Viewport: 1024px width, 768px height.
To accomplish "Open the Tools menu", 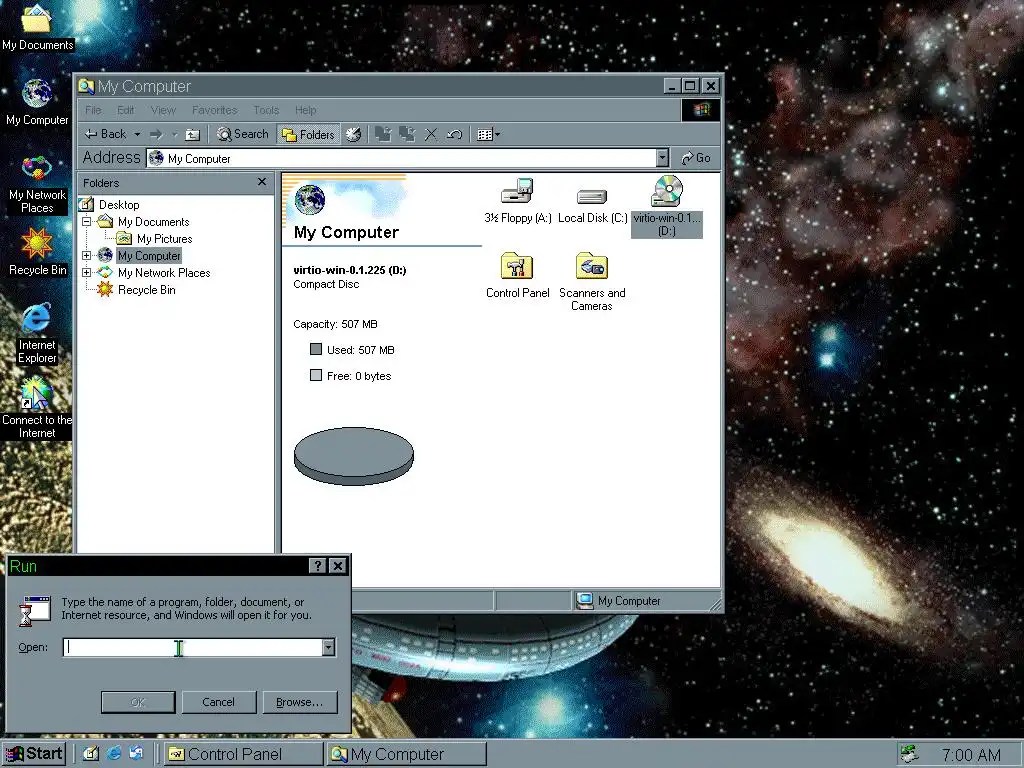I will (x=266, y=110).
